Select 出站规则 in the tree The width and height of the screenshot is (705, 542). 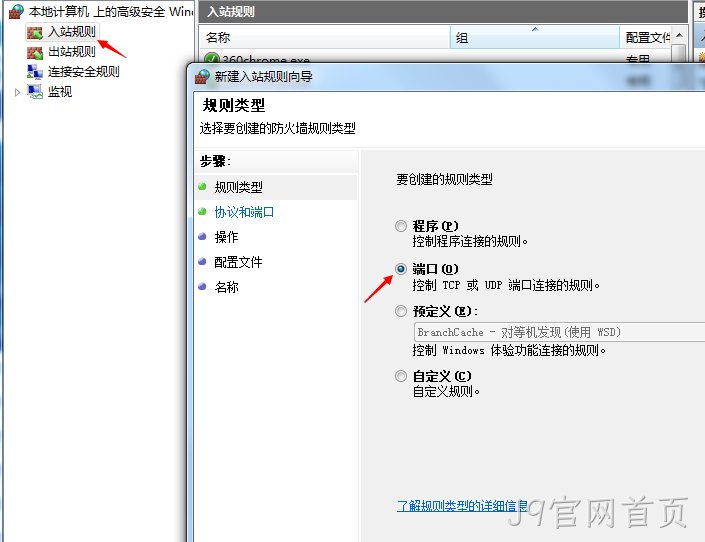pyautogui.click(x=71, y=52)
